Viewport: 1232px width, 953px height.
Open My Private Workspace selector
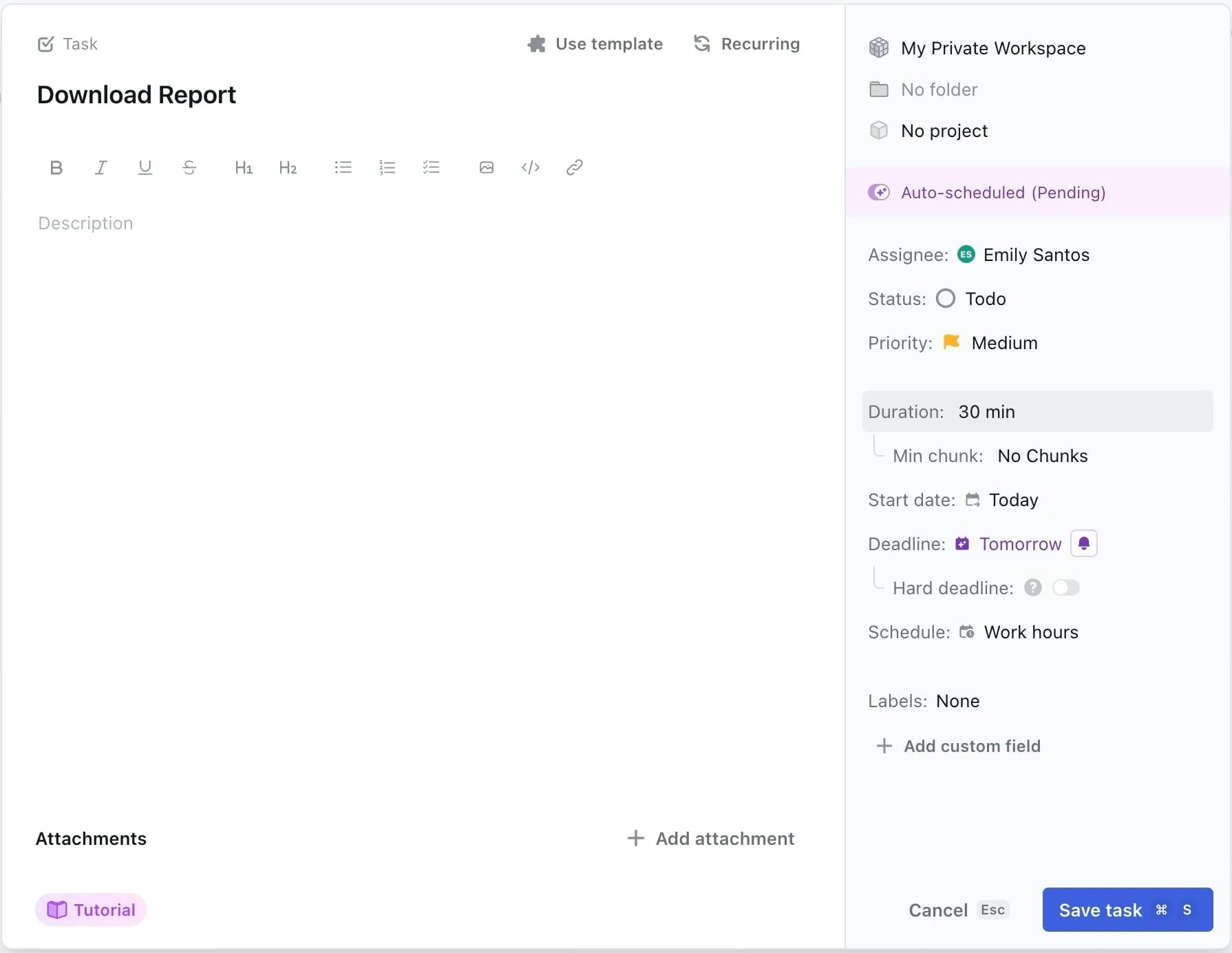(x=993, y=48)
